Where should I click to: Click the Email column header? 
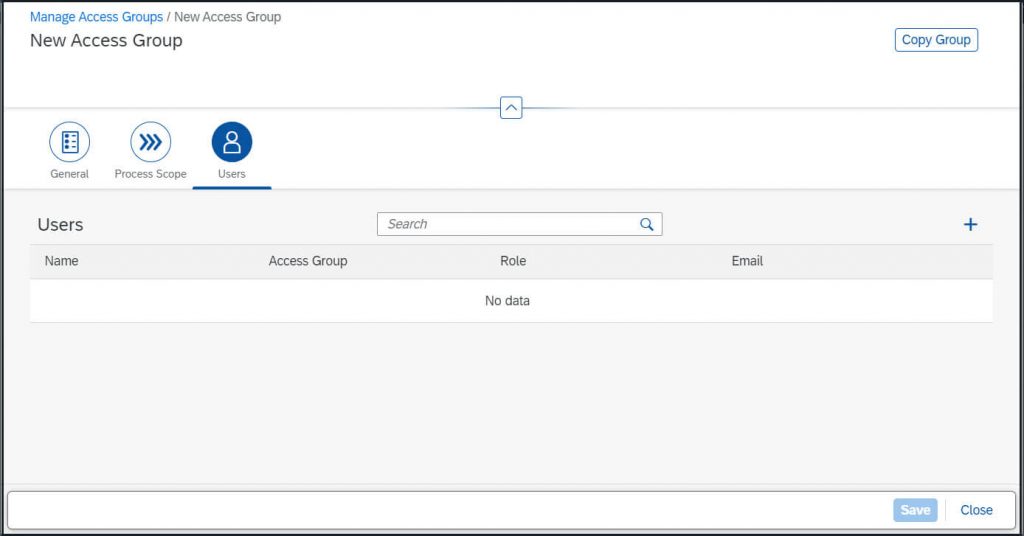[x=747, y=261]
